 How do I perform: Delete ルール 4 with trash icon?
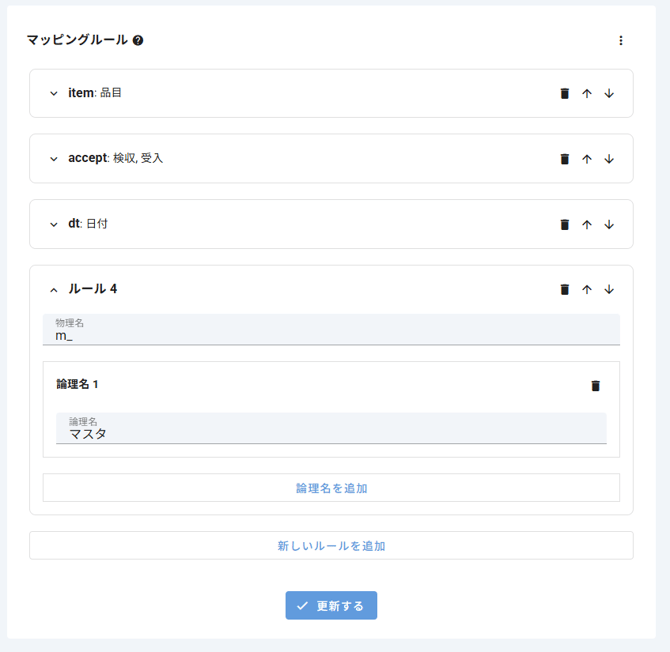[x=564, y=290]
